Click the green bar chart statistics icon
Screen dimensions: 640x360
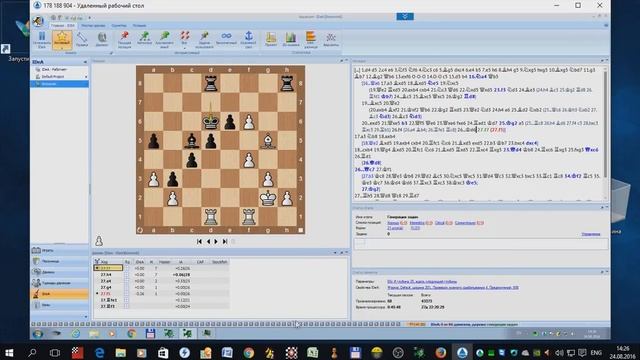click(291, 38)
